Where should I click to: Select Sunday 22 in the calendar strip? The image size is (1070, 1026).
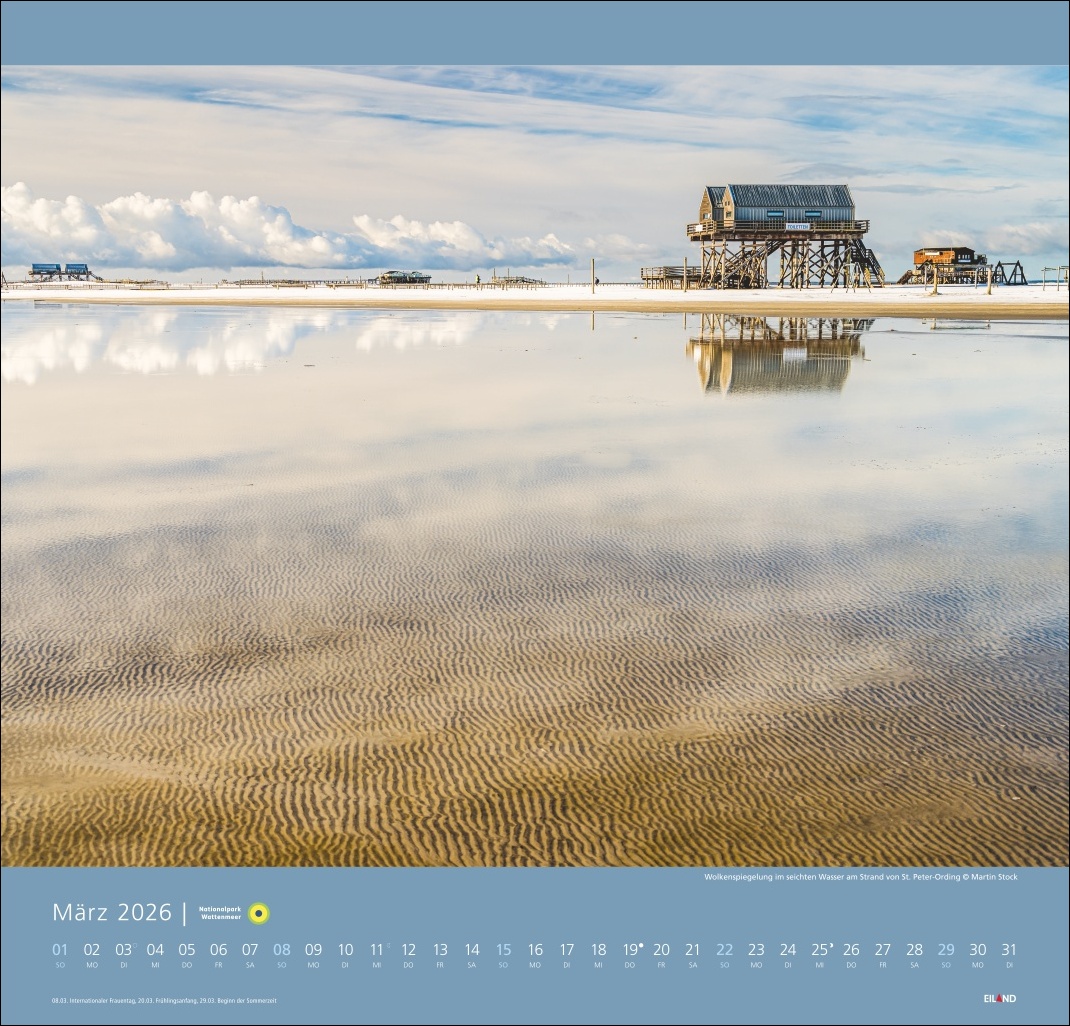pyautogui.click(x=724, y=951)
